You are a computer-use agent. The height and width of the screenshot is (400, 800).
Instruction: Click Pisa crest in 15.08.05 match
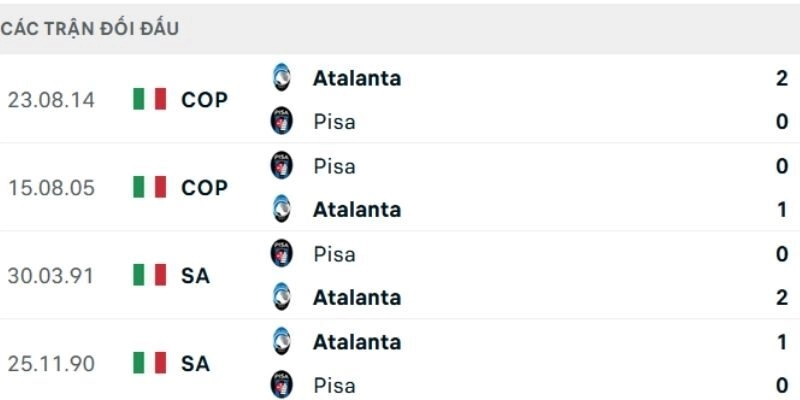(x=282, y=166)
